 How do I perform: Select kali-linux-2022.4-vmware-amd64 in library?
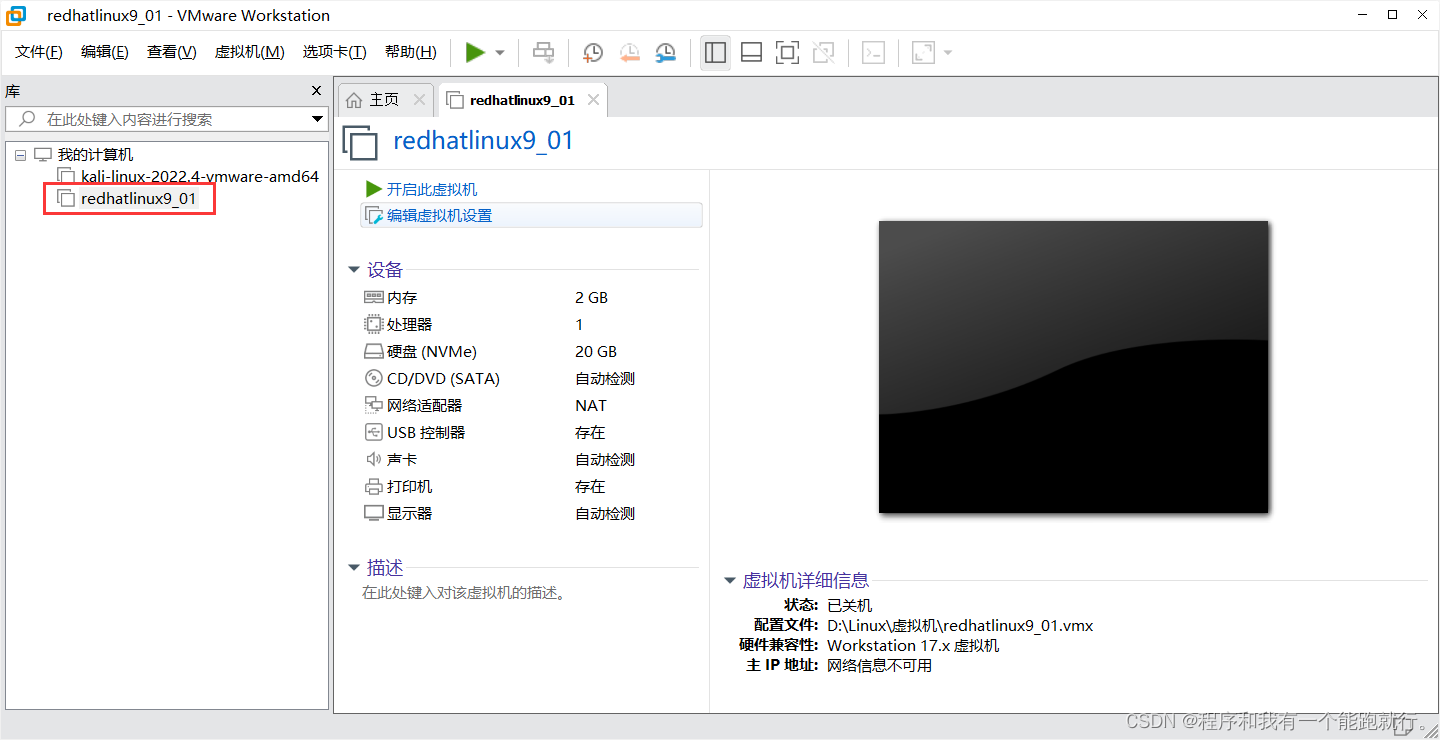200,177
